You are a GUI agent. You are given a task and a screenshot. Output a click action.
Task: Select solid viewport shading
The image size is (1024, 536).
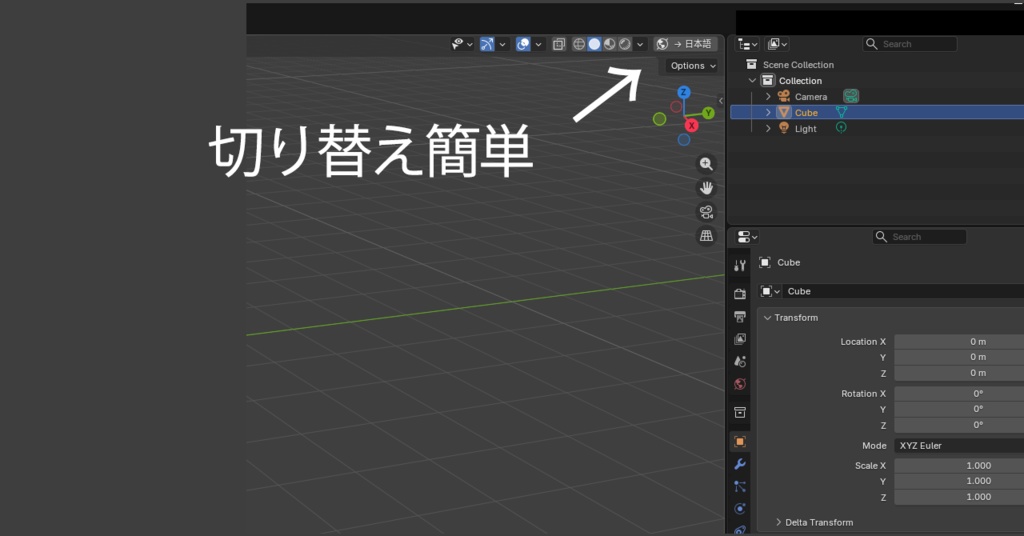click(x=594, y=44)
